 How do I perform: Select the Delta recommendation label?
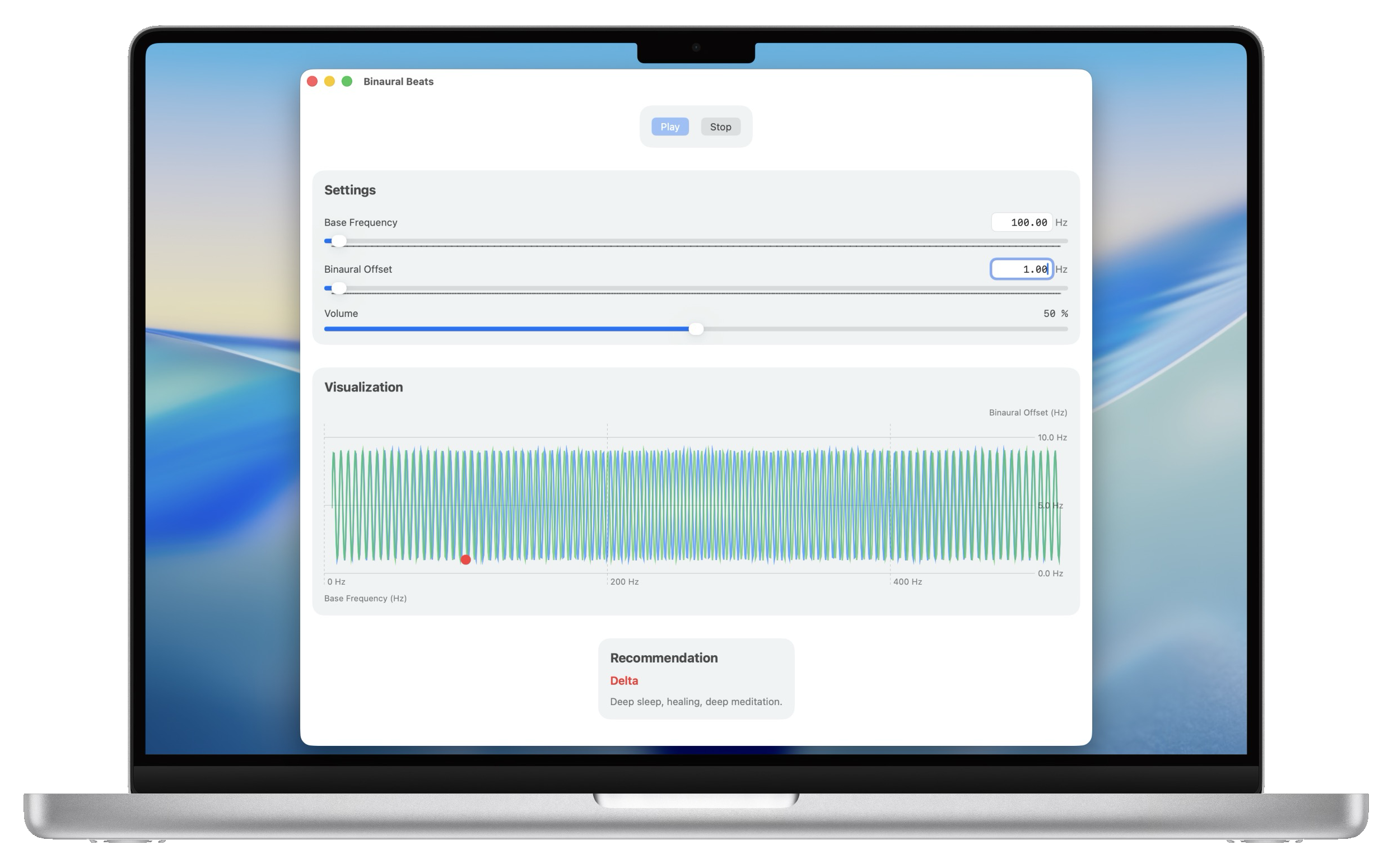[623, 680]
